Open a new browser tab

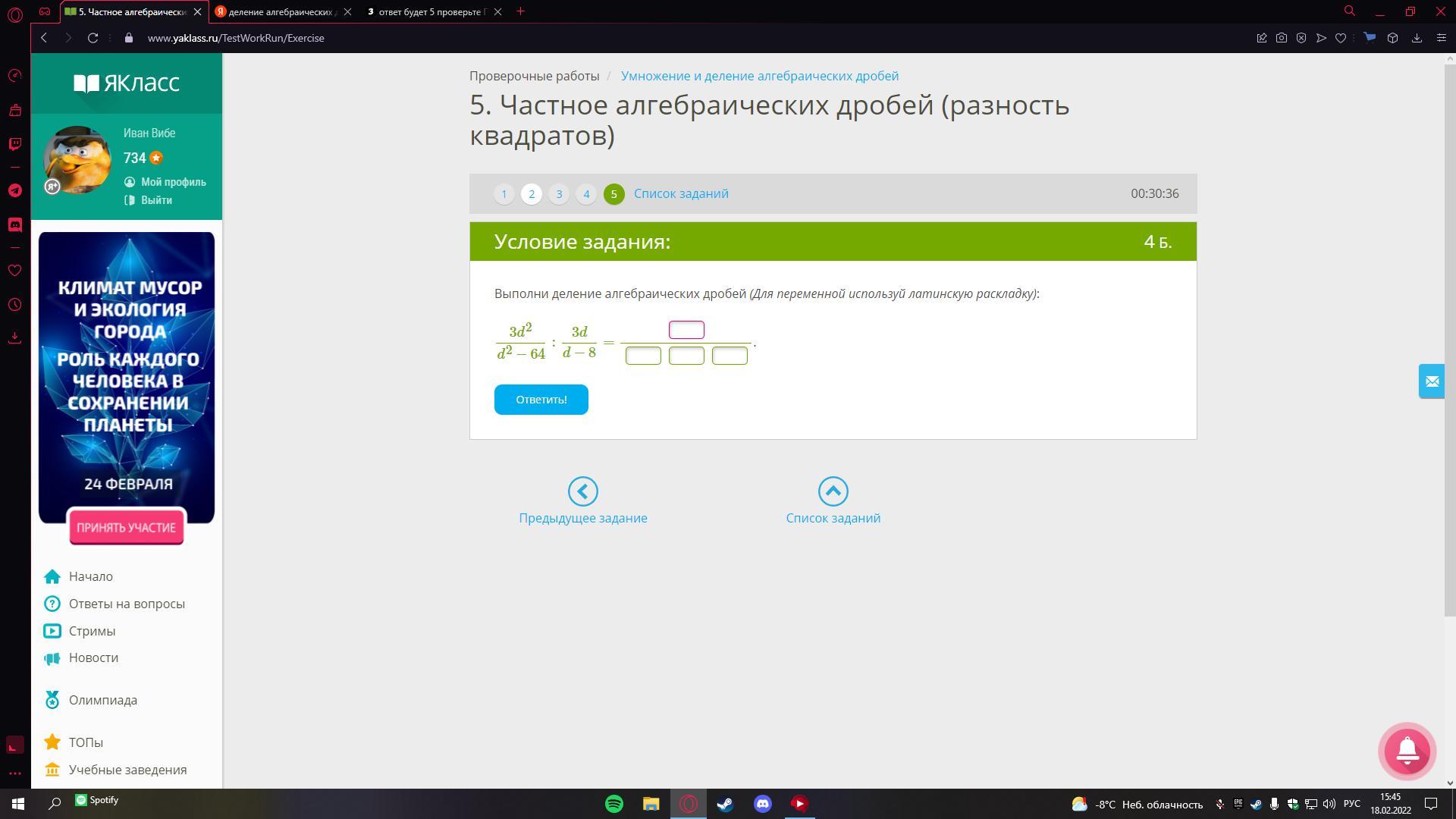tap(520, 11)
